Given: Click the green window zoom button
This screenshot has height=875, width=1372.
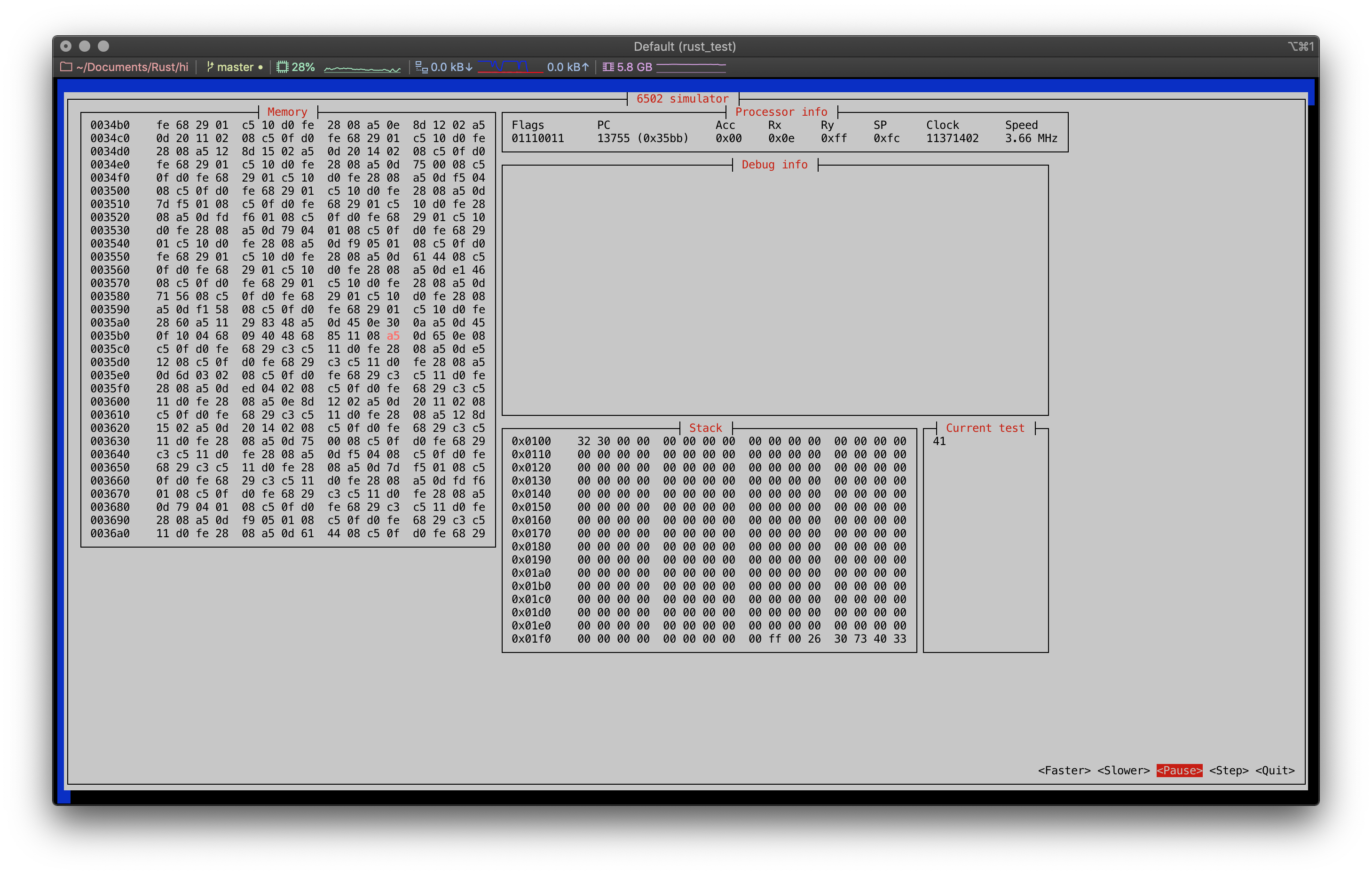Looking at the screenshot, I should point(103,46).
